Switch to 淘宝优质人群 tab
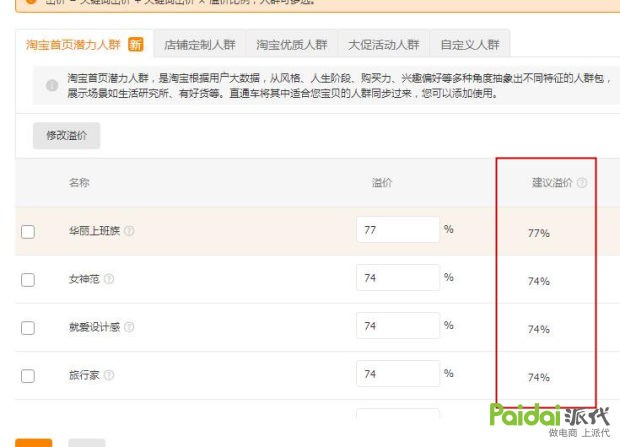 click(292, 45)
